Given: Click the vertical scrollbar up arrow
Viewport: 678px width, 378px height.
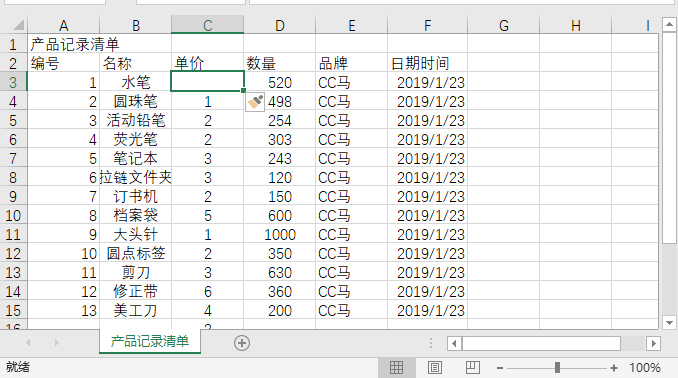Looking at the screenshot, I should pyautogui.click(x=669, y=25).
